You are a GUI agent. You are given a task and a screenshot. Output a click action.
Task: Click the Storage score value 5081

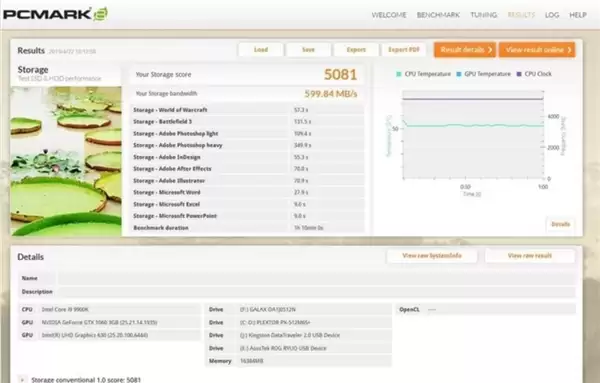point(340,74)
